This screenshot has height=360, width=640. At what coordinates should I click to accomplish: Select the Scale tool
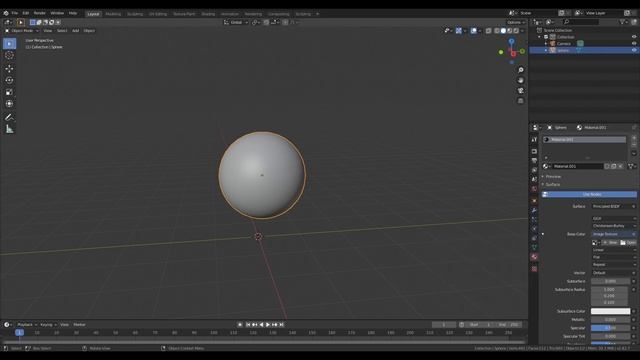pyautogui.click(x=9, y=92)
